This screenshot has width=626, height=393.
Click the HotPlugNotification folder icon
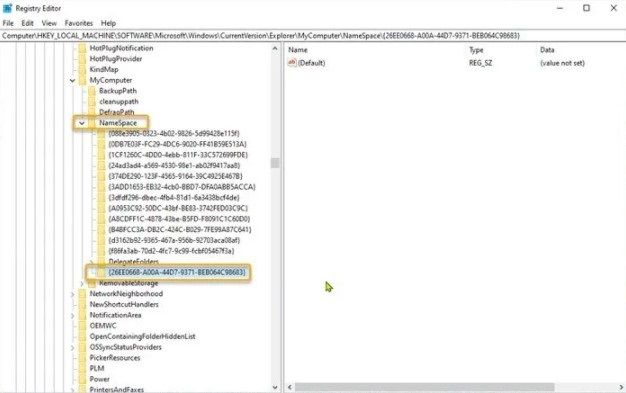(82, 48)
